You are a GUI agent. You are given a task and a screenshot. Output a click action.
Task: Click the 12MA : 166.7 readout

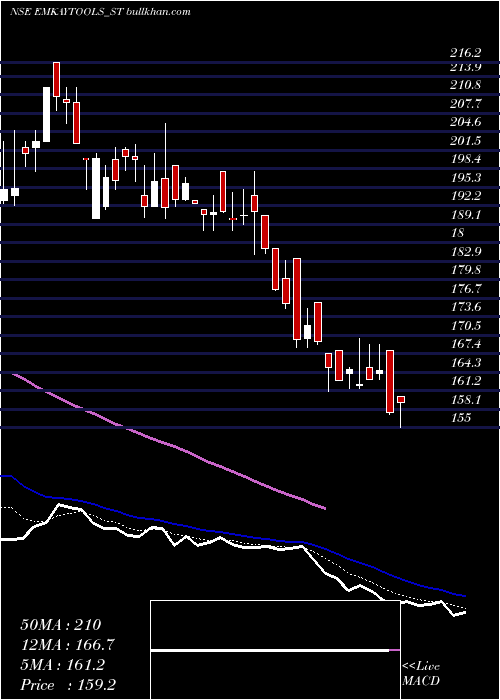(68, 645)
